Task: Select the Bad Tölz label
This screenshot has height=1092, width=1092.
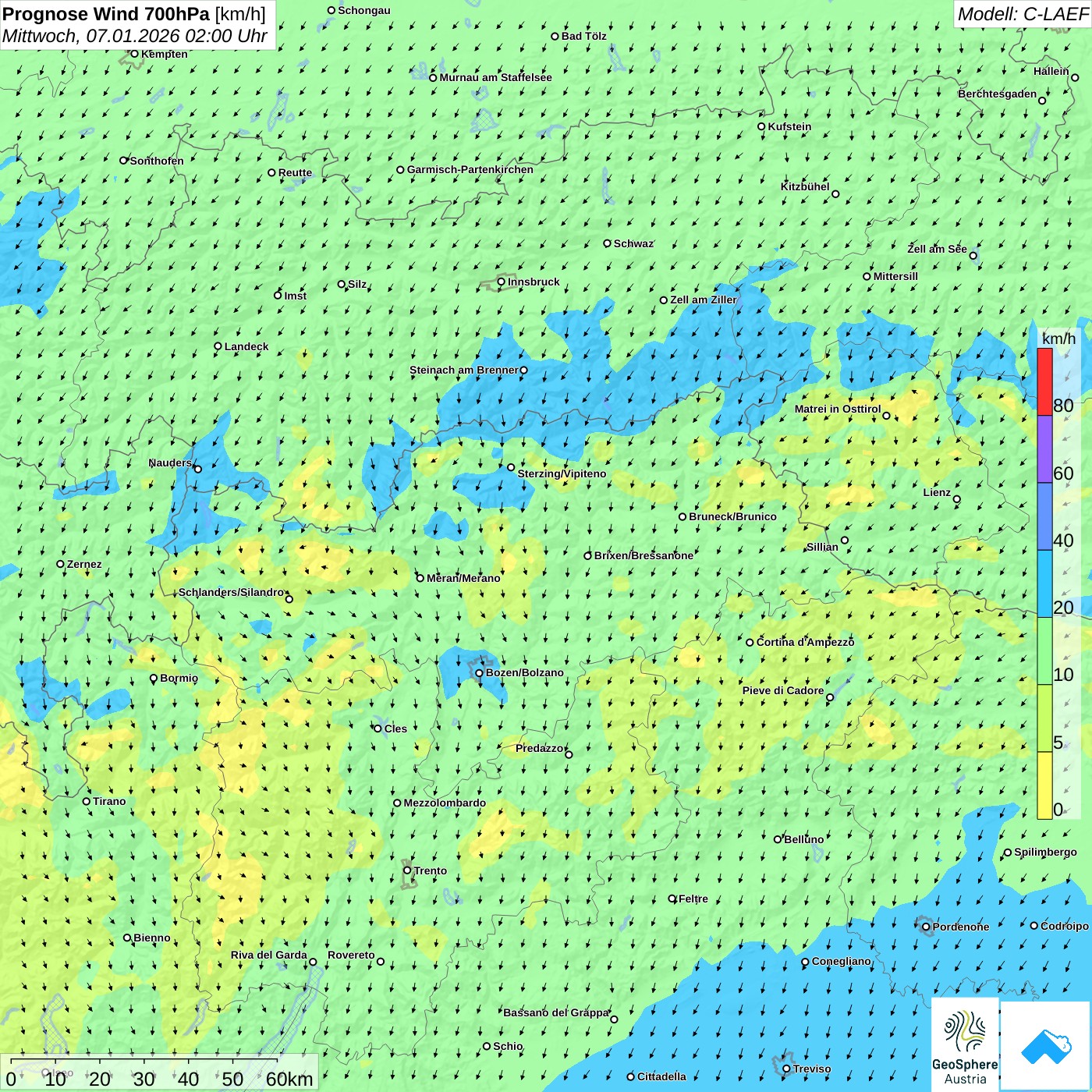Action: (x=584, y=36)
